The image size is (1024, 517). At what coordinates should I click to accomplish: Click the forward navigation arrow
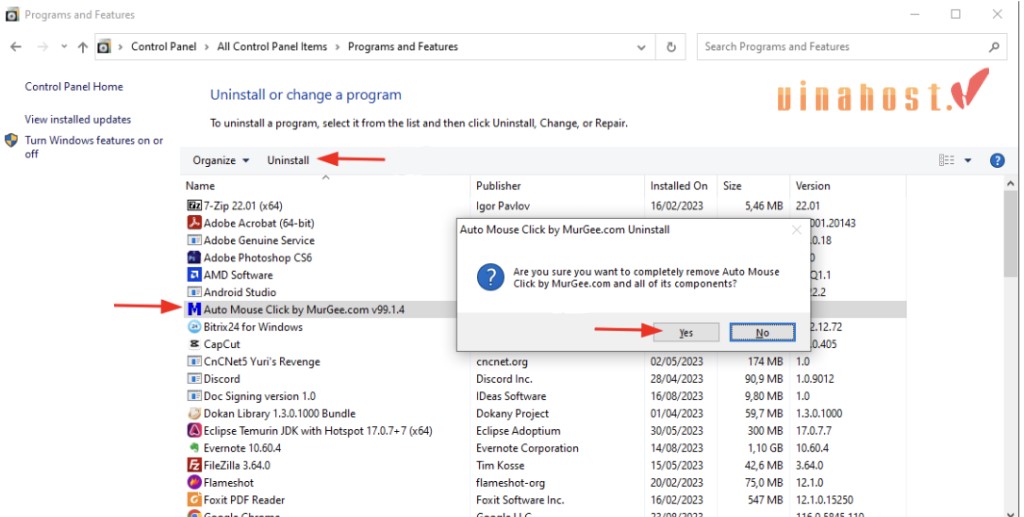click(x=42, y=47)
